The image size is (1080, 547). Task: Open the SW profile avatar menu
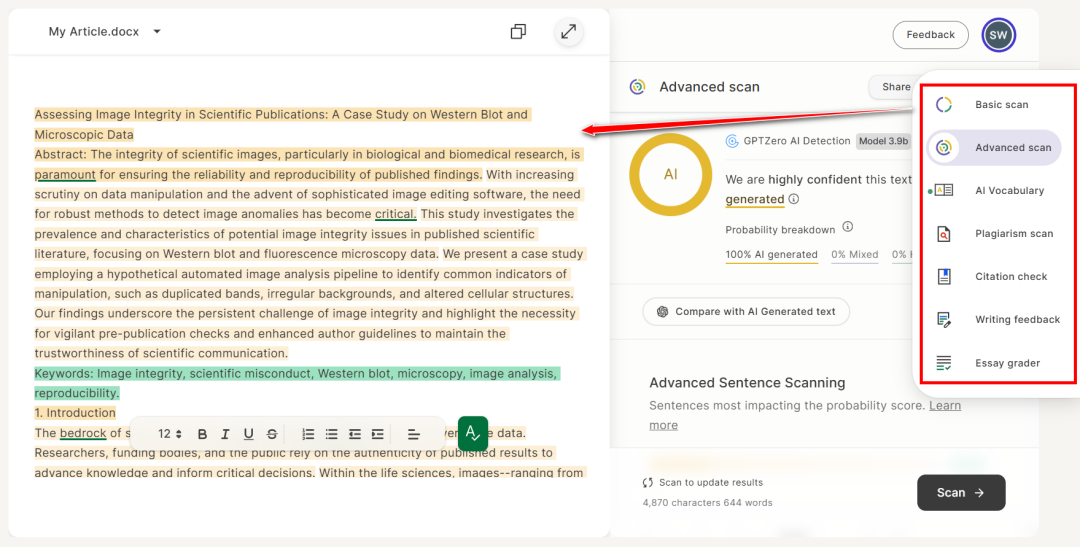click(998, 35)
